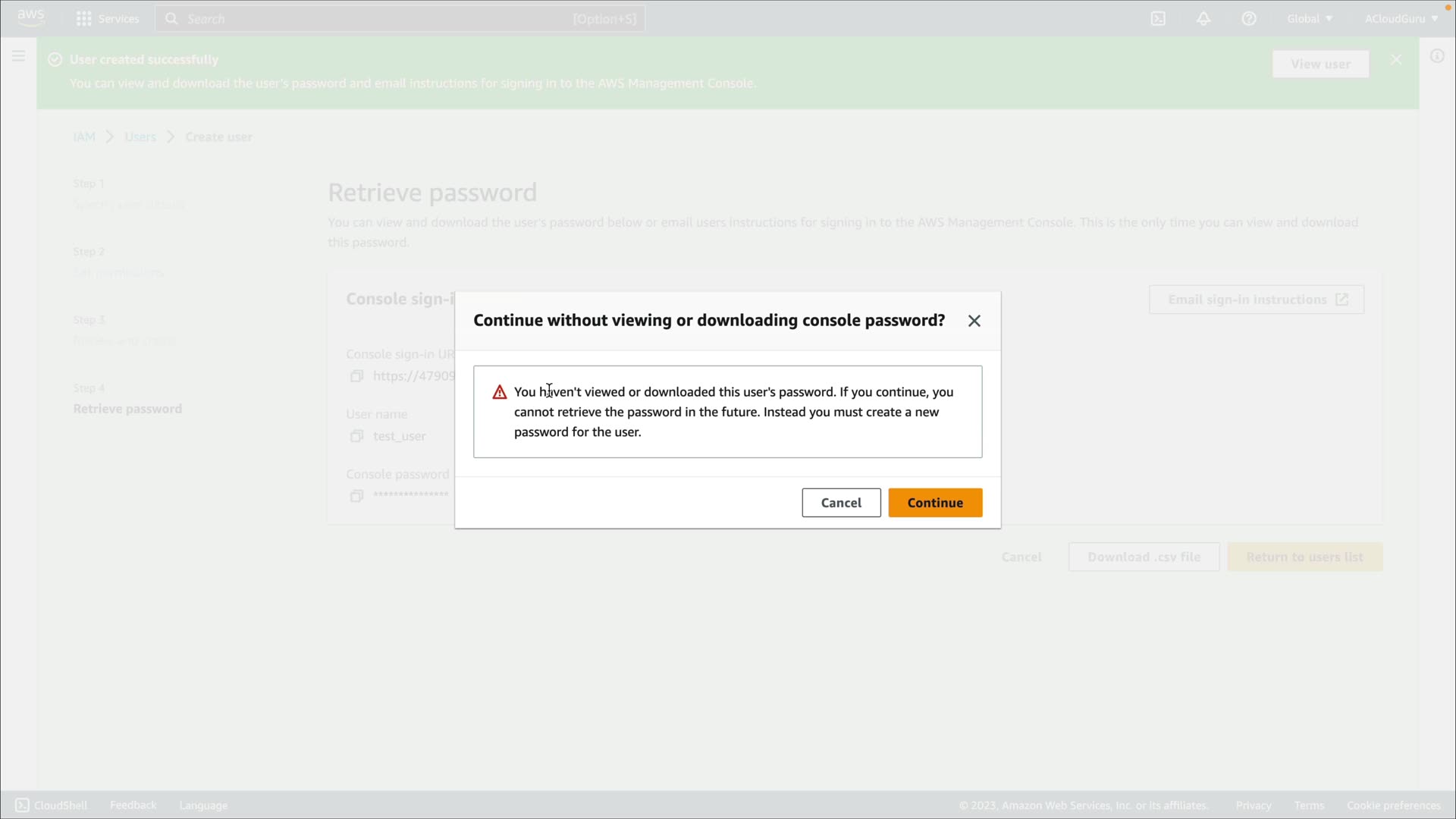Close the password warning dialog
Screen dimensions: 1456x819
974,321
